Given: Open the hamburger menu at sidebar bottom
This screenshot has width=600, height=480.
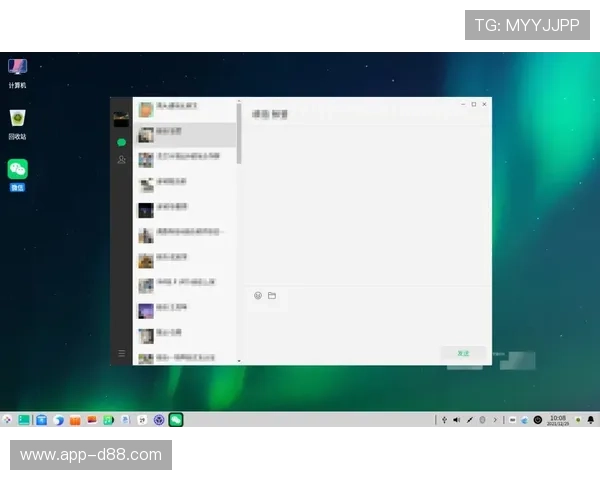Looking at the screenshot, I should (x=121, y=353).
